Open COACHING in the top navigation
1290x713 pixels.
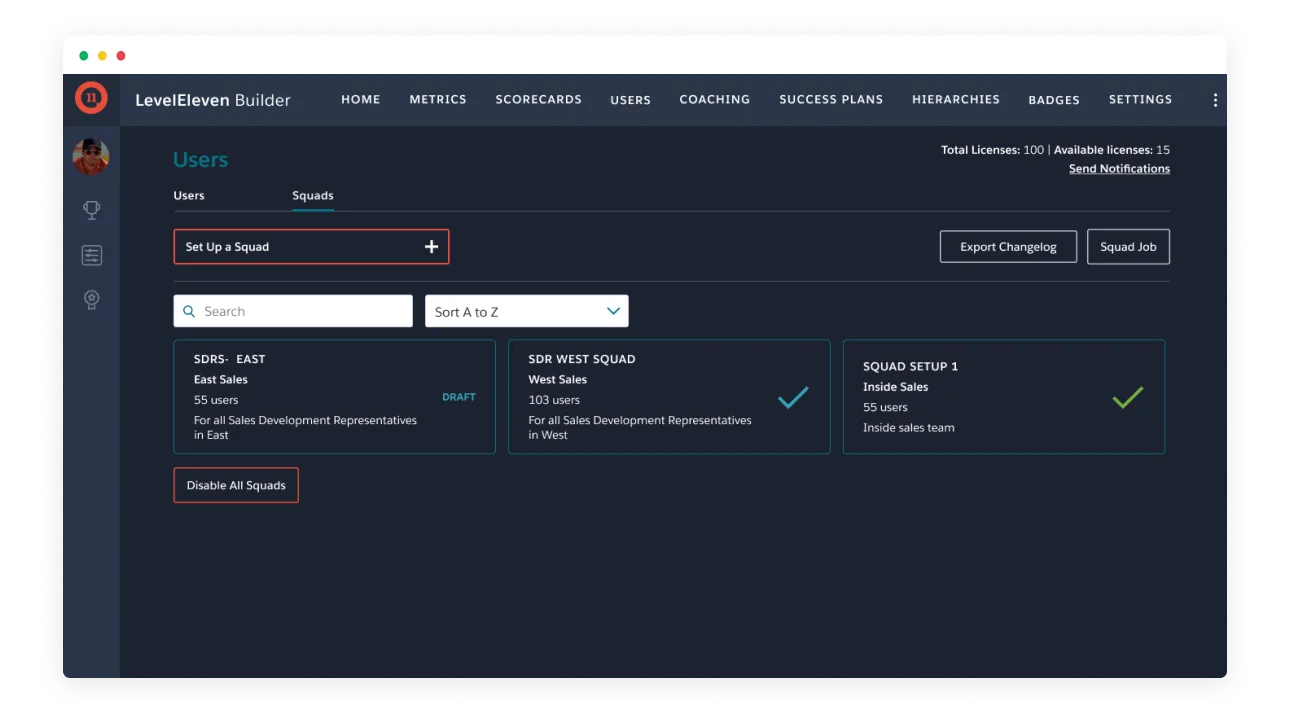(714, 100)
